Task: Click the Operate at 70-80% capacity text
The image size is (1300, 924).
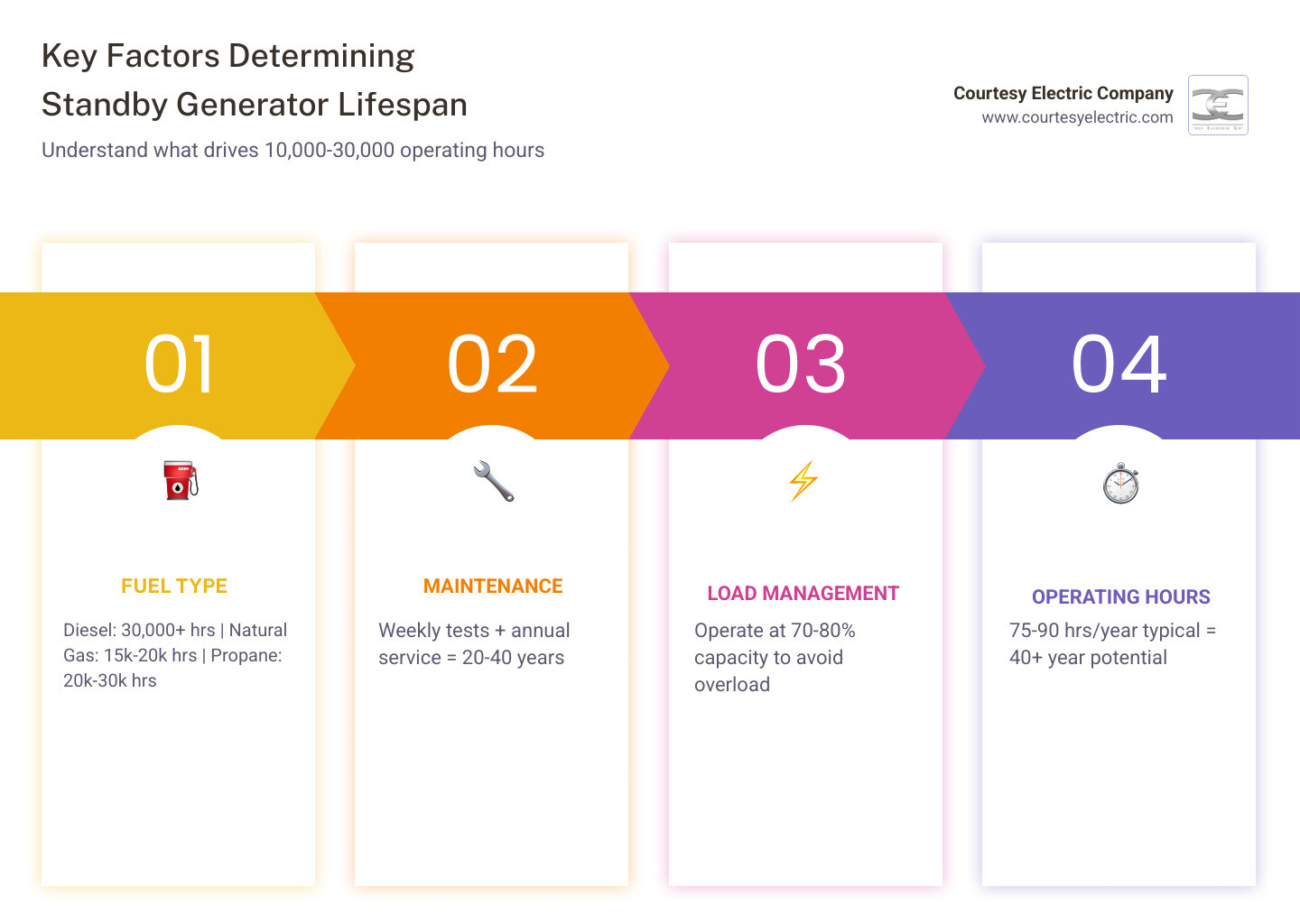Action: (x=775, y=658)
